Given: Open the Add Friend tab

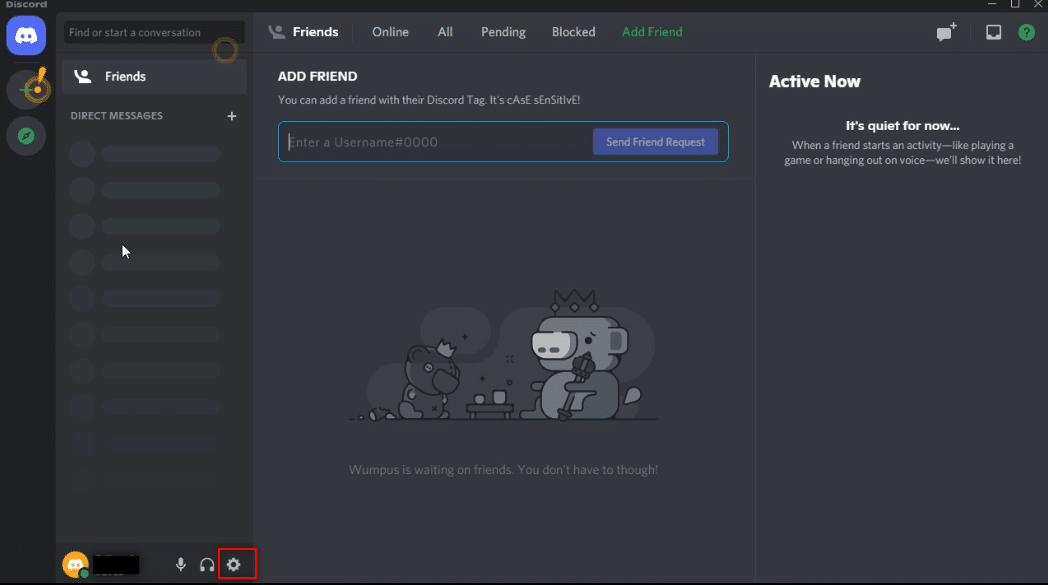Looking at the screenshot, I should point(652,31).
